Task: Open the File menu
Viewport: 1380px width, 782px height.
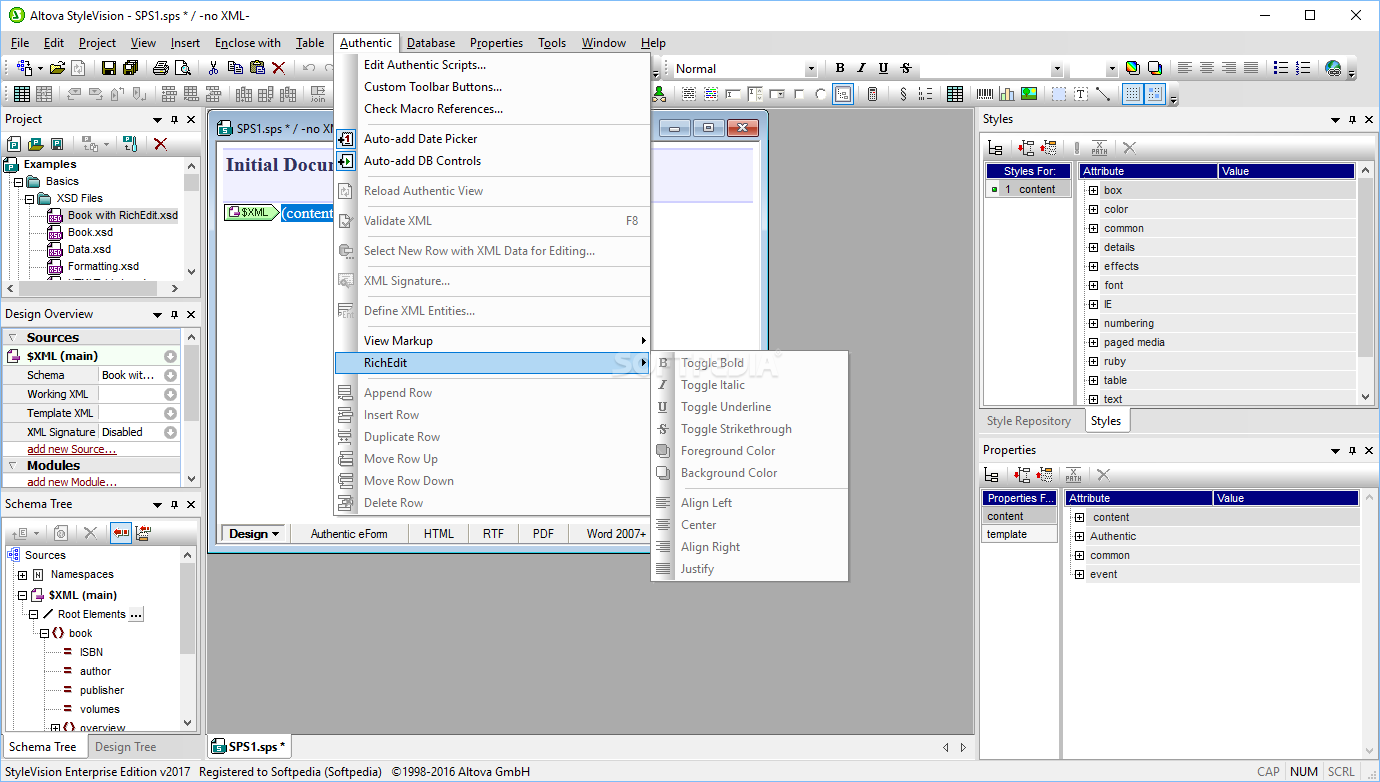Action: coord(20,43)
